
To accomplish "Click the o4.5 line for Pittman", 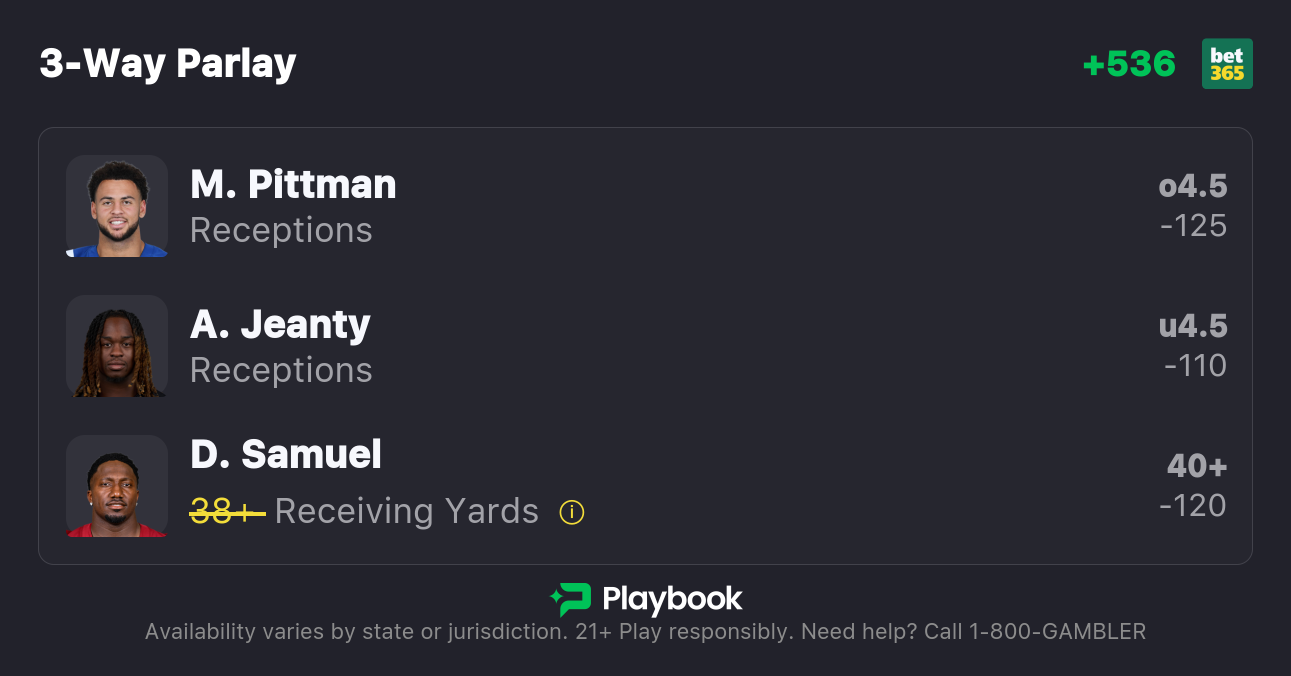I will tap(1193, 186).
